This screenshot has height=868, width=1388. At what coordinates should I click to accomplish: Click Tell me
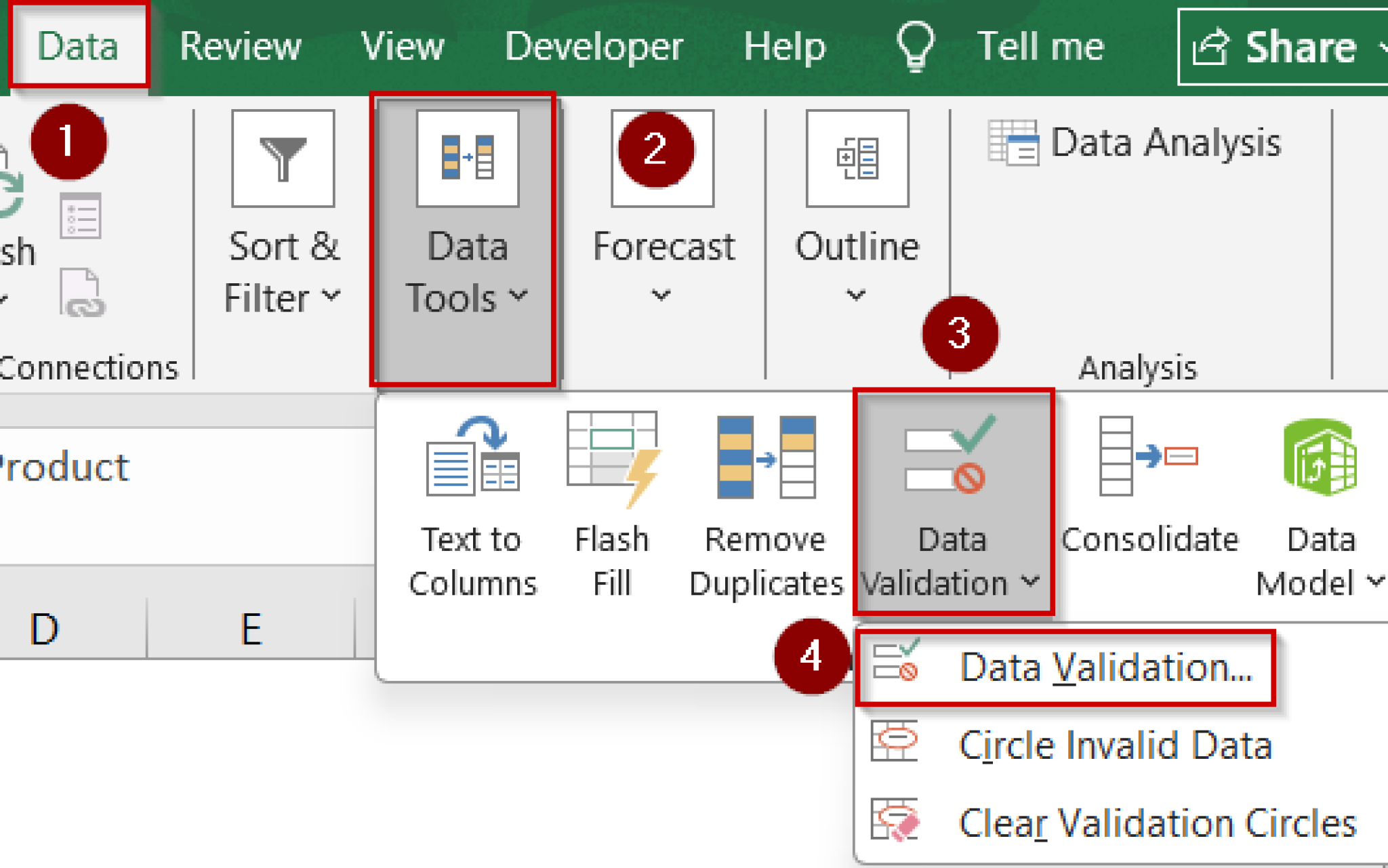[1040, 46]
